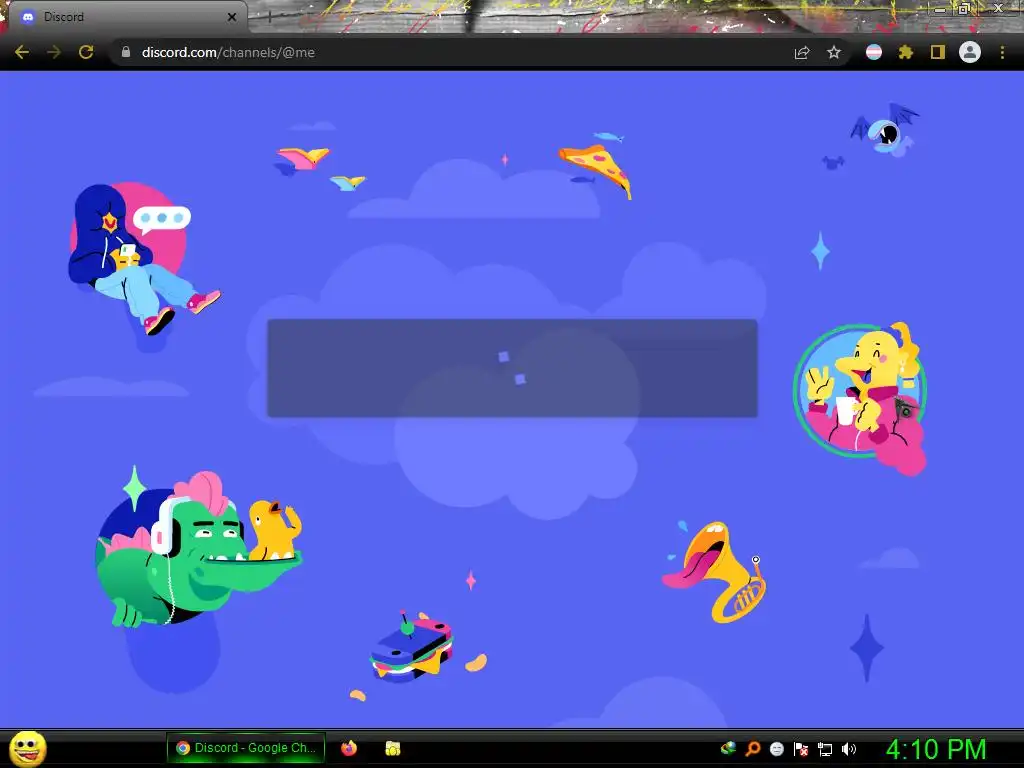Click the Discord - Google Chrome taskbar button

(246, 748)
